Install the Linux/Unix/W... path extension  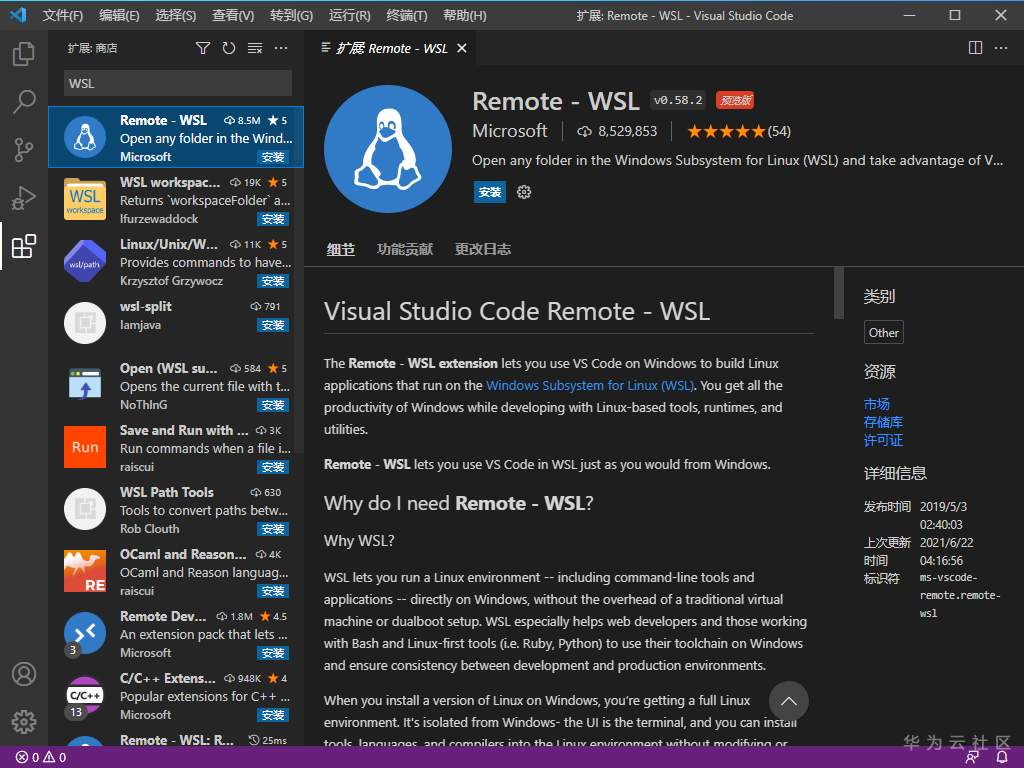click(x=273, y=281)
